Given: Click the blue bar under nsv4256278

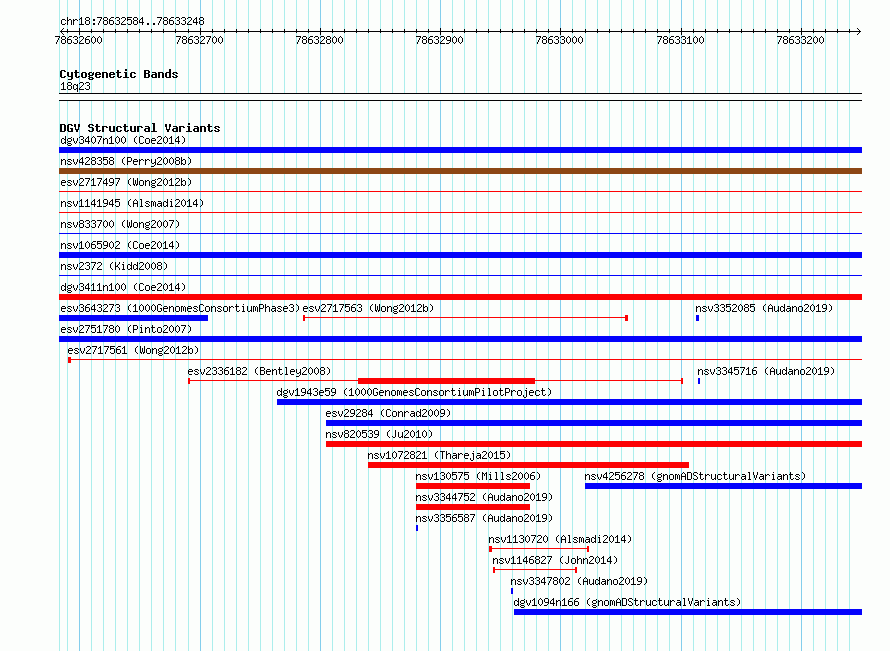Looking at the screenshot, I should (724, 486).
